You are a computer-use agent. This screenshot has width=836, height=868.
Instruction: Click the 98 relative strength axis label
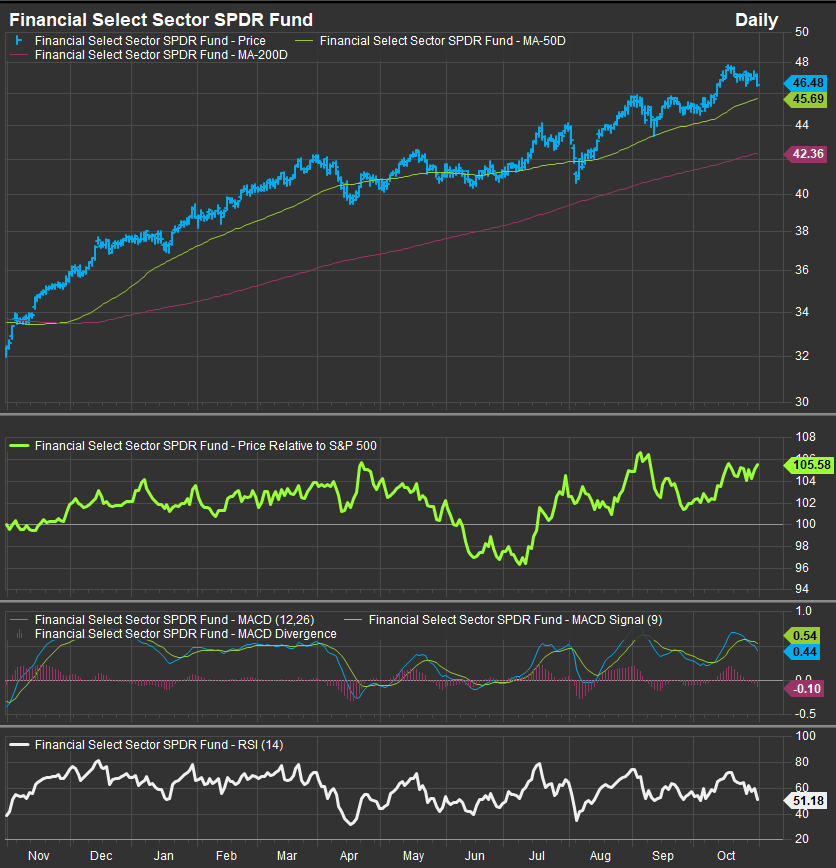point(802,546)
